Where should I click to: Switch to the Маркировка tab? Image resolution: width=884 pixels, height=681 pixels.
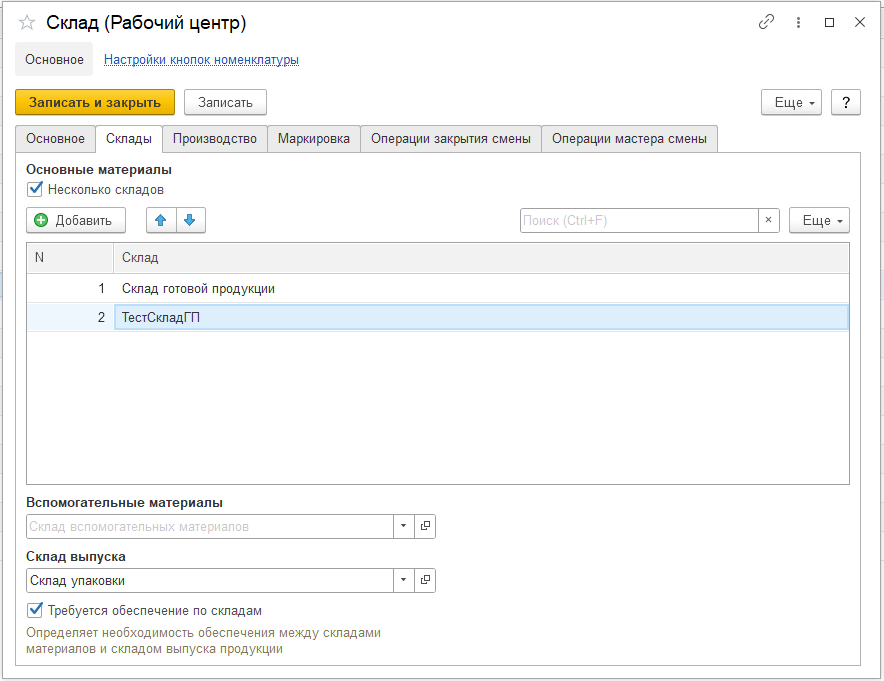(x=314, y=139)
